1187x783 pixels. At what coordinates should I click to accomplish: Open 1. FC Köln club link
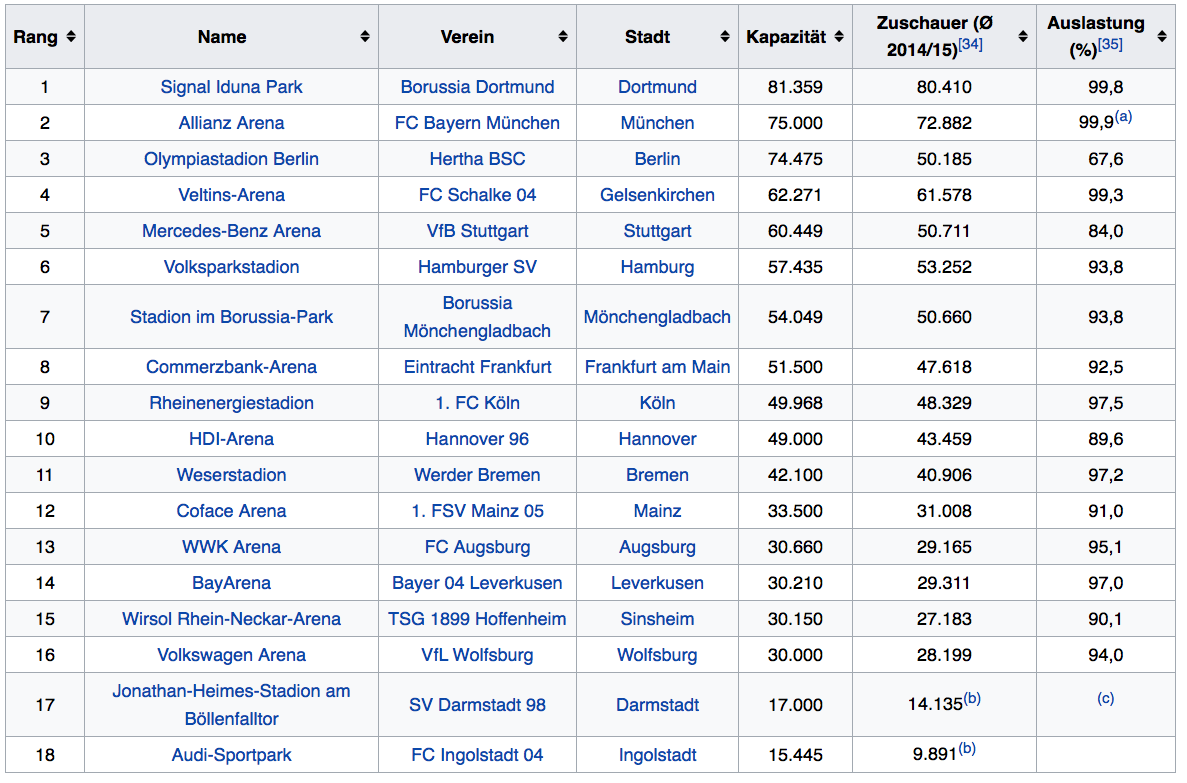pos(477,403)
